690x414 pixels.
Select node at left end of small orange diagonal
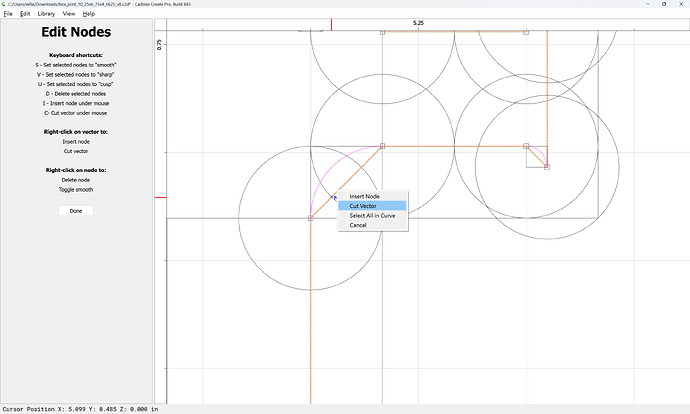click(526, 146)
